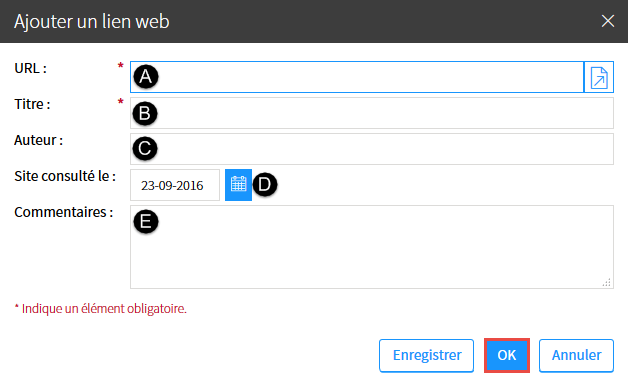The height and width of the screenshot is (386, 628).
Task: Click the black circle marker labeled A
Action: tap(146, 76)
